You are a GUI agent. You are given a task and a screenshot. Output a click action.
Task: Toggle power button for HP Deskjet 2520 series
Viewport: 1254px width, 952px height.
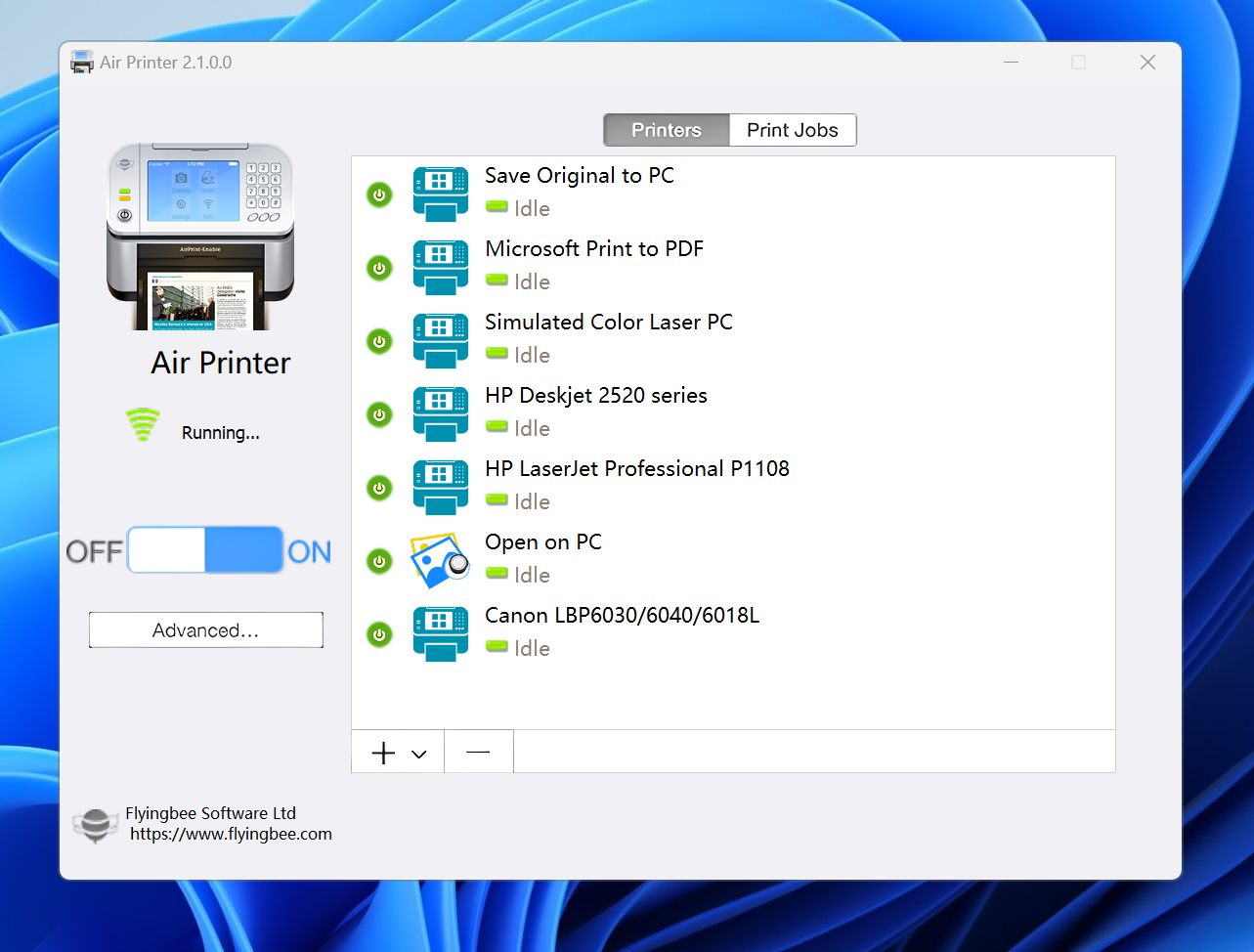pyautogui.click(x=379, y=414)
